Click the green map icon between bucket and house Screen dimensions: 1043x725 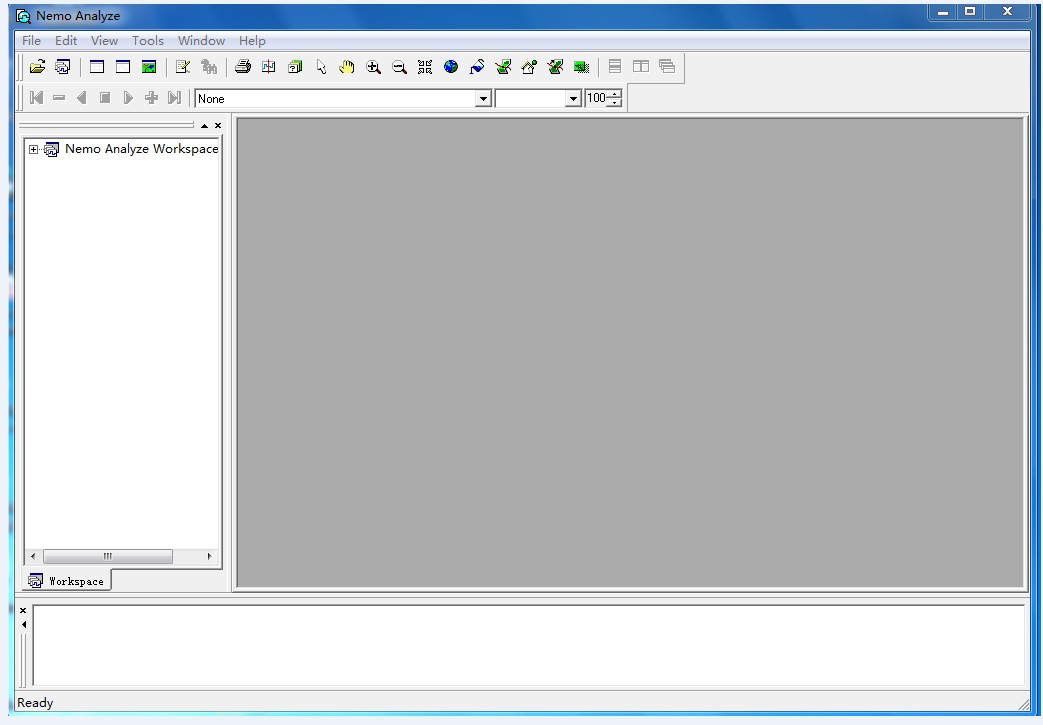tap(504, 67)
